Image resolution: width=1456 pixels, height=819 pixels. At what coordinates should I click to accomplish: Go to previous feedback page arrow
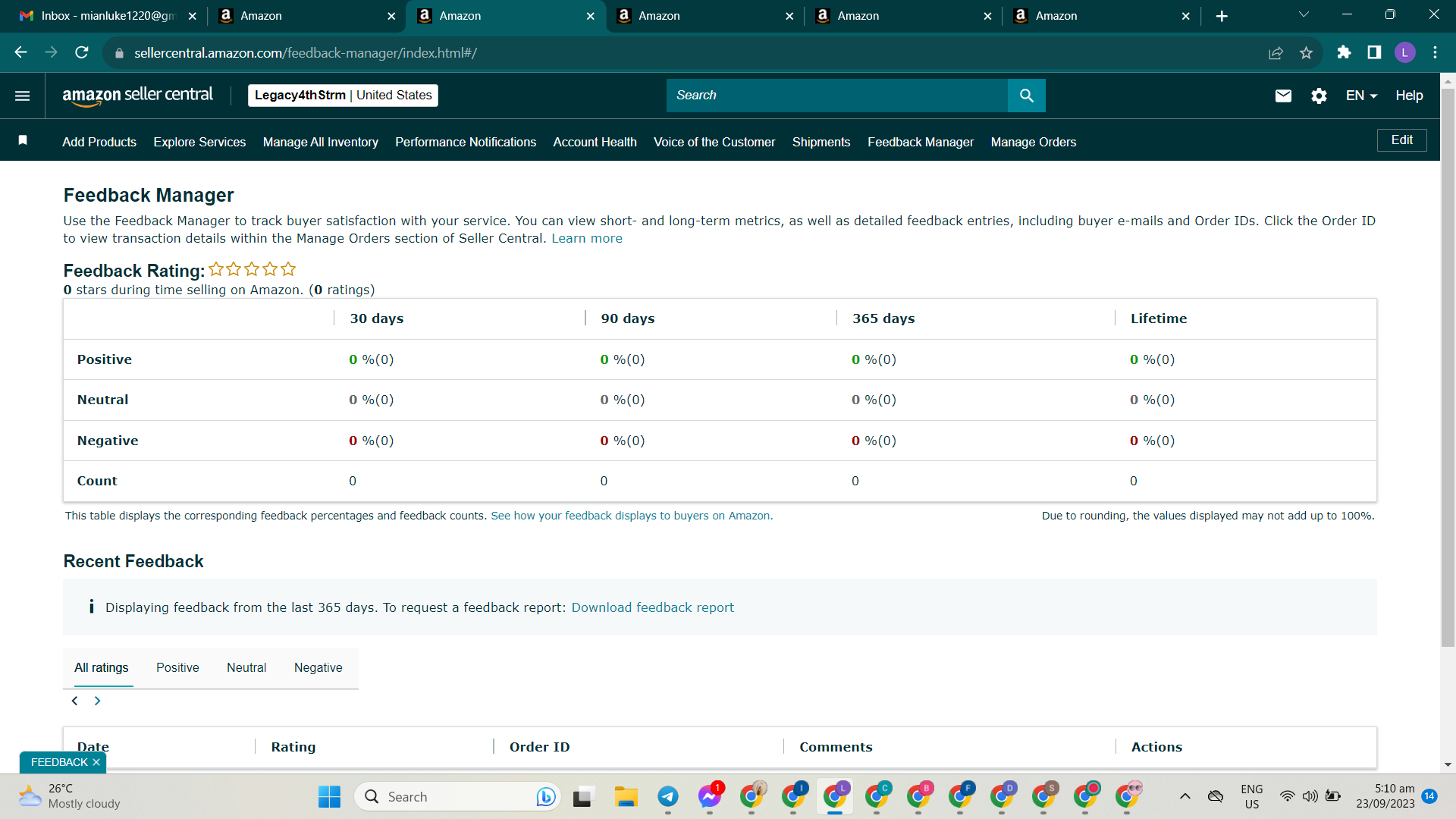[74, 701]
